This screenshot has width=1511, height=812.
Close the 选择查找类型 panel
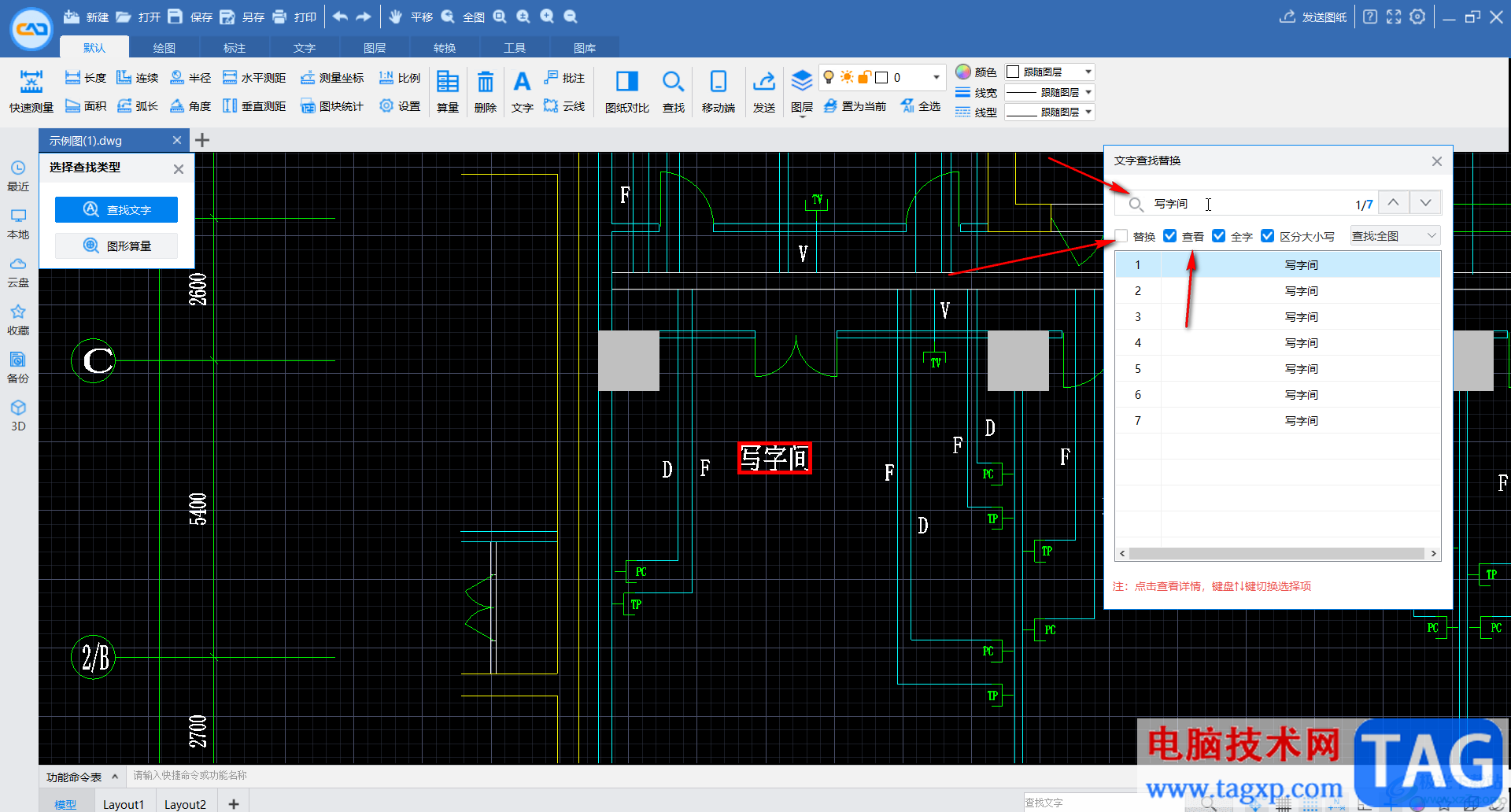pos(179,169)
